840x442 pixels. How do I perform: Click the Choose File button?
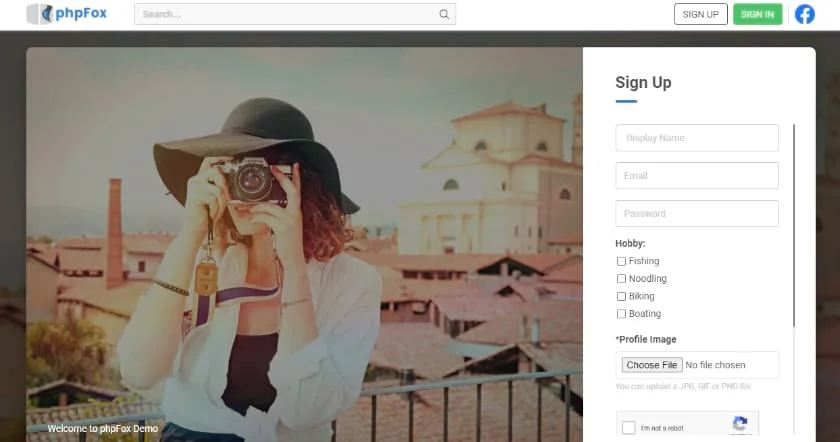click(x=651, y=365)
